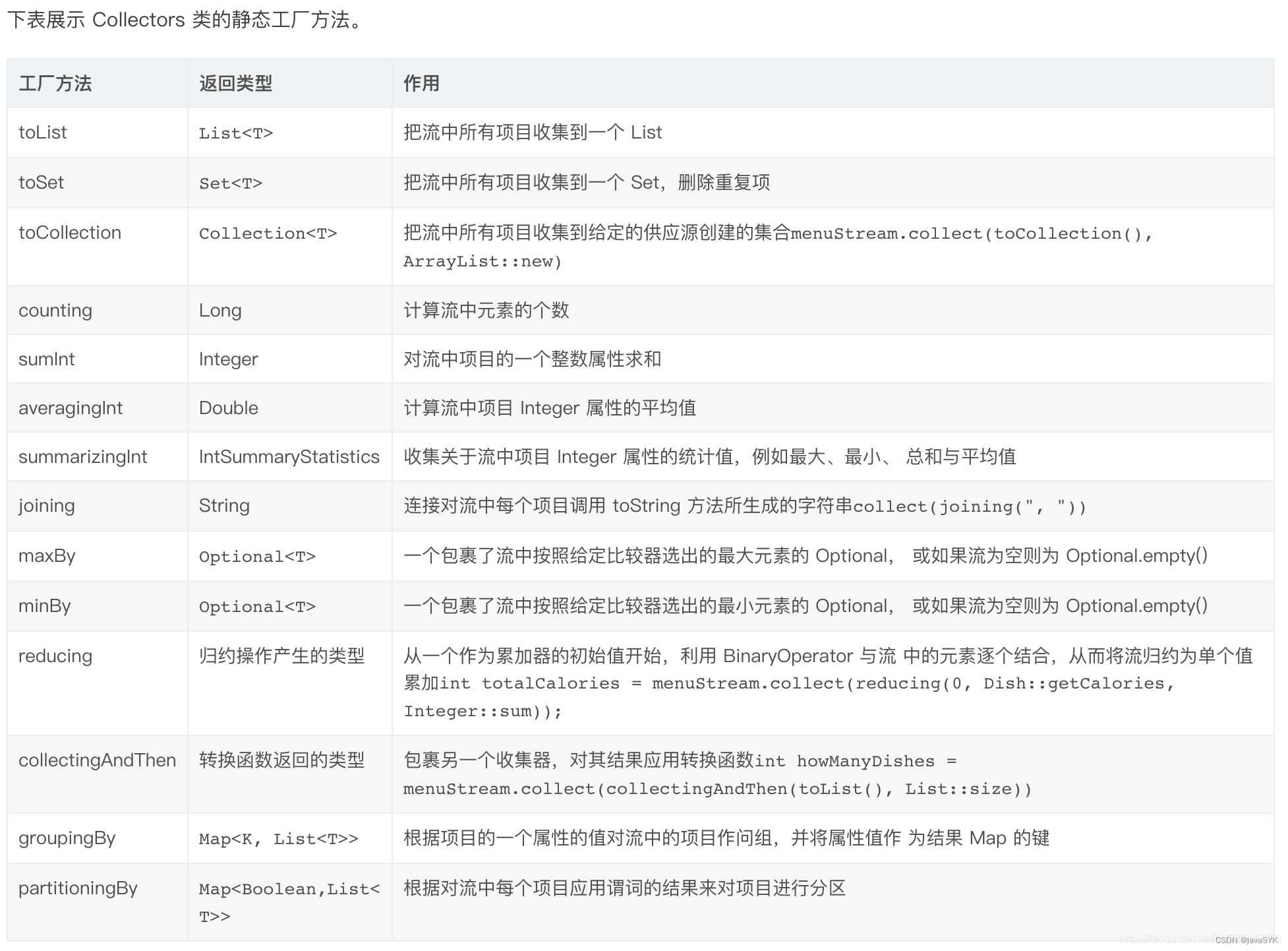
Task: Click the 作用 column header
Action: (x=421, y=84)
